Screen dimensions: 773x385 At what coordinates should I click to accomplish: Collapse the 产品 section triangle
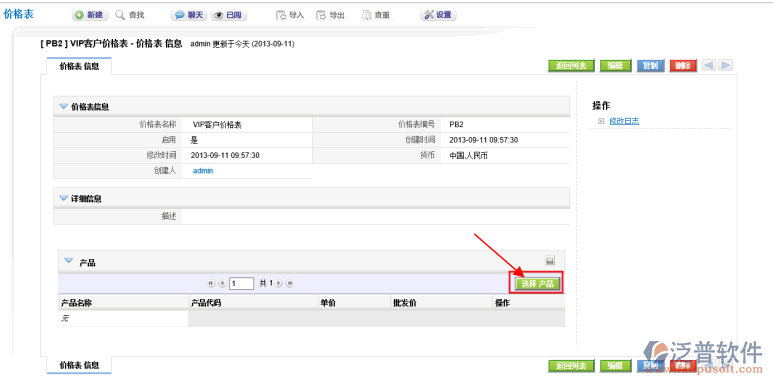pyautogui.click(x=69, y=260)
